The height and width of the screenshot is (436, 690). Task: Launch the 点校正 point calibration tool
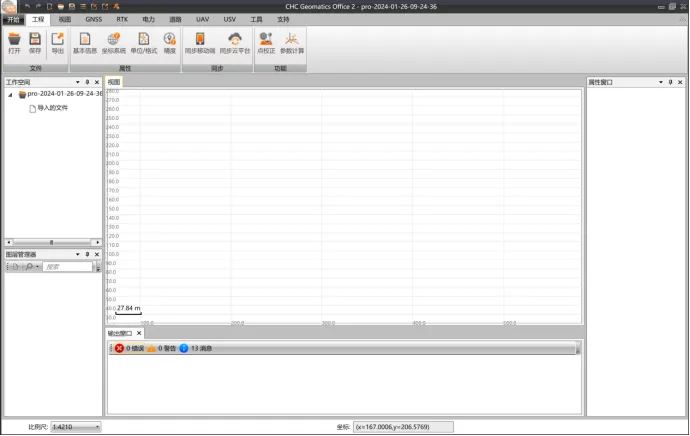click(x=266, y=43)
